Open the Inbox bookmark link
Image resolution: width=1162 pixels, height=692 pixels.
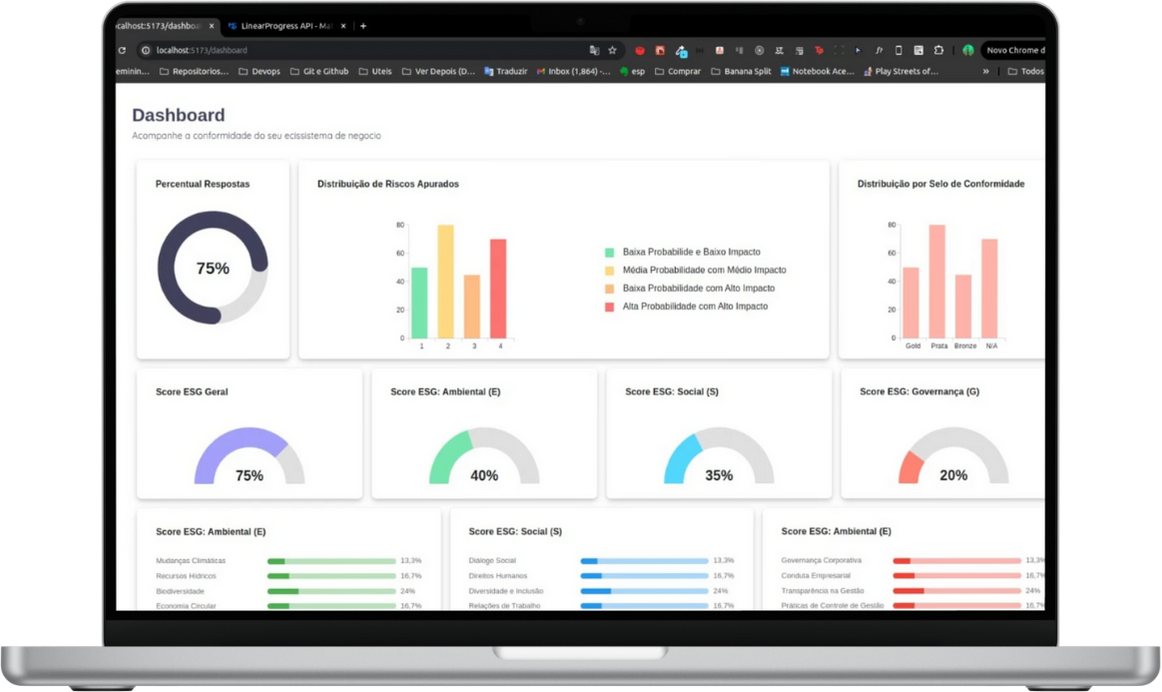pyautogui.click(x=573, y=71)
